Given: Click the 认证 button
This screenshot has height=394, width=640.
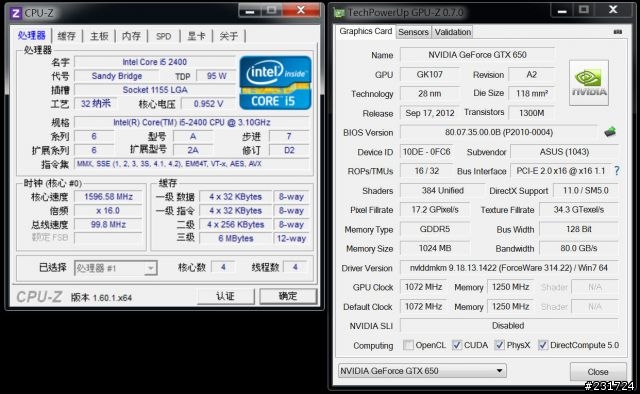Looking at the screenshot, I should (x=226, y=296).
